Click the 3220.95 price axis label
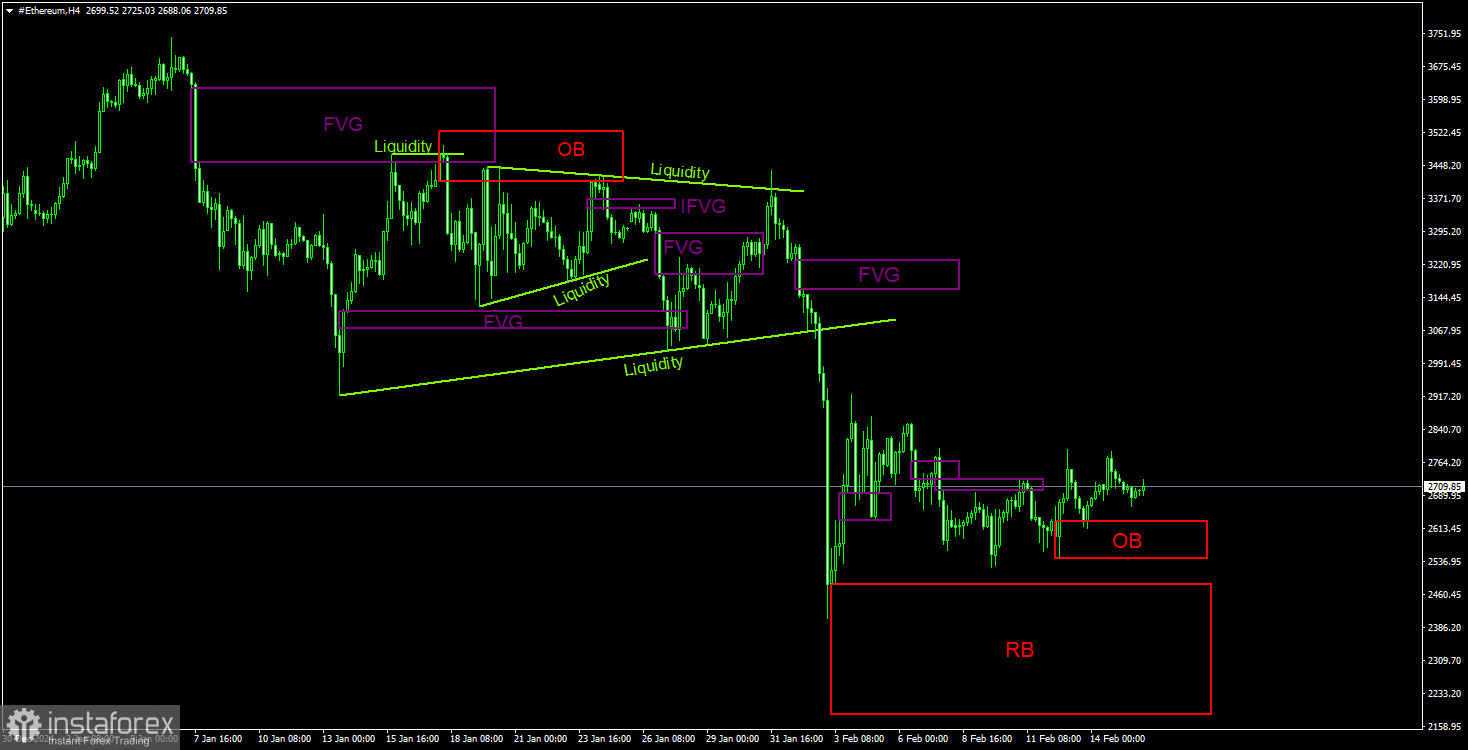 1445,265
